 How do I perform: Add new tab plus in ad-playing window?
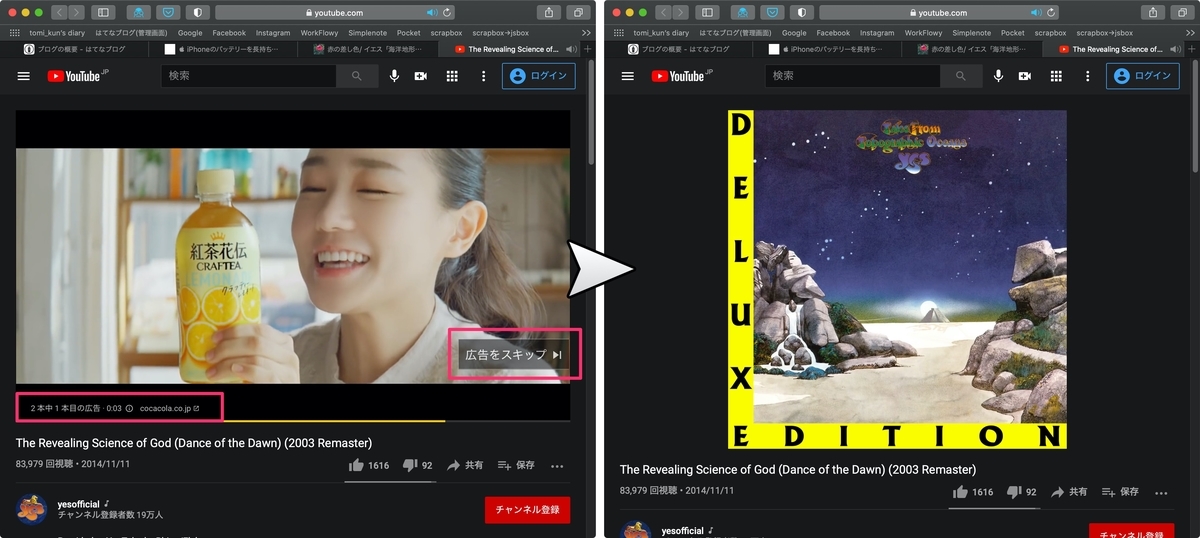pyautogui.click(x=587, y=49)
